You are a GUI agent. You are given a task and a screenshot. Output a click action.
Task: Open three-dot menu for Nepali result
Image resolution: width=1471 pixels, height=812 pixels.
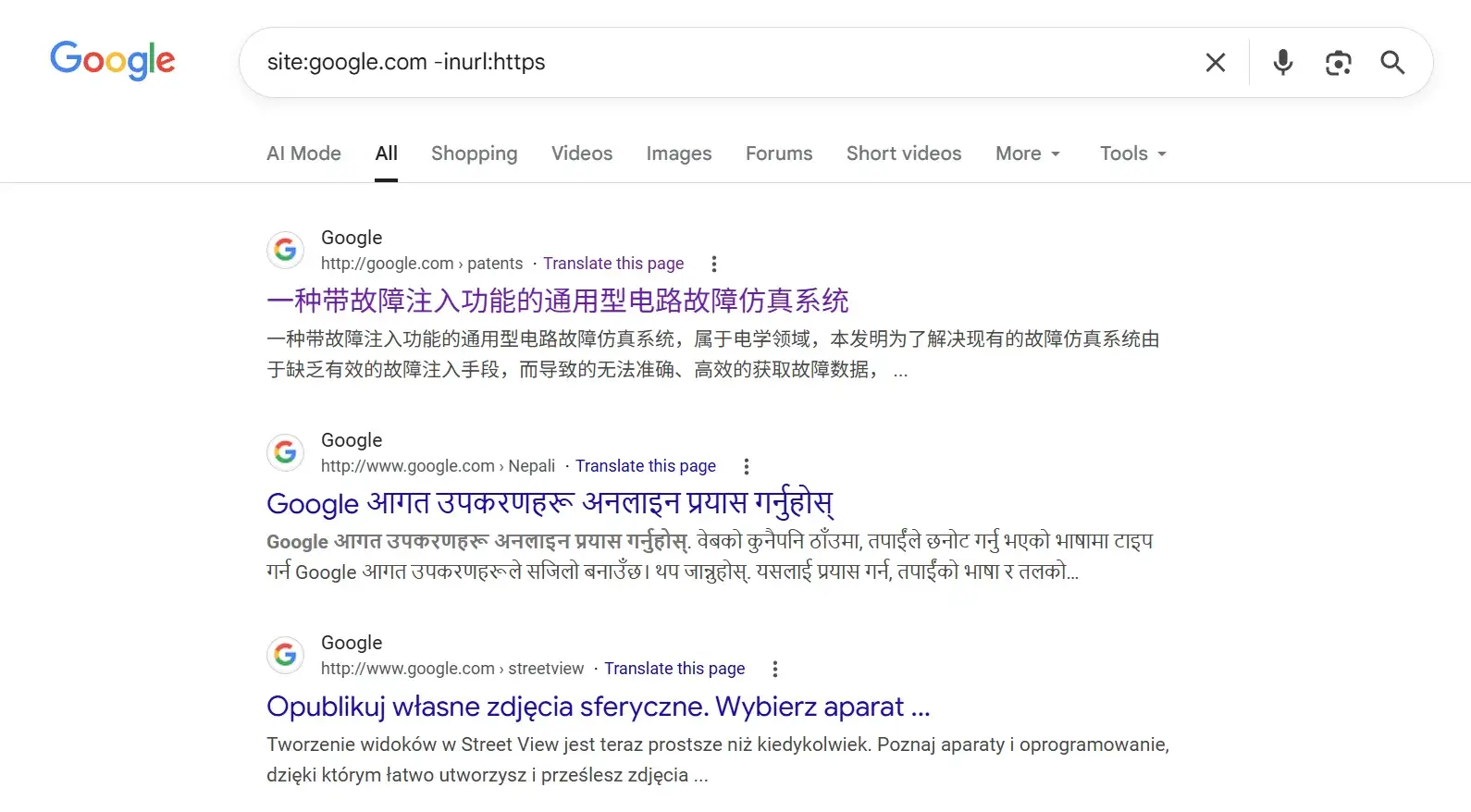click(746, 466)
